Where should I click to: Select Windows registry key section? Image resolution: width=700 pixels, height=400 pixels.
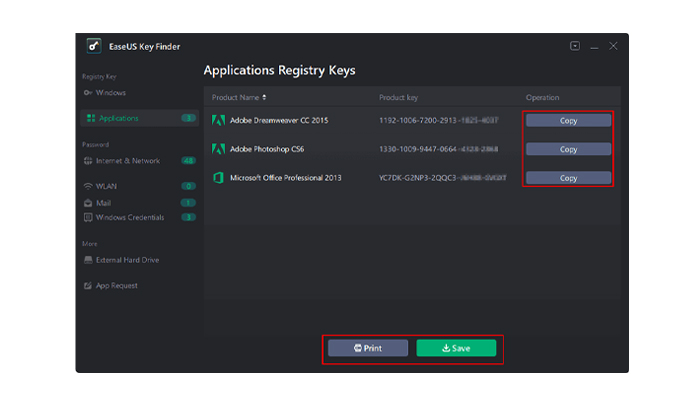(105, 92)
